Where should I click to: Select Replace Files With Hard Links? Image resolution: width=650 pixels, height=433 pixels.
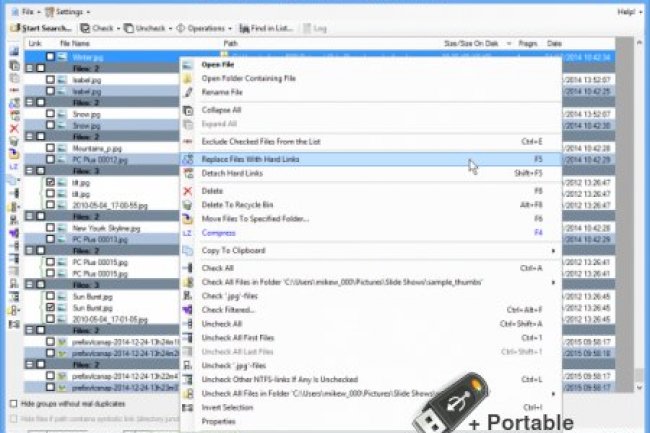pyautogui.click(x=250, y=159)
